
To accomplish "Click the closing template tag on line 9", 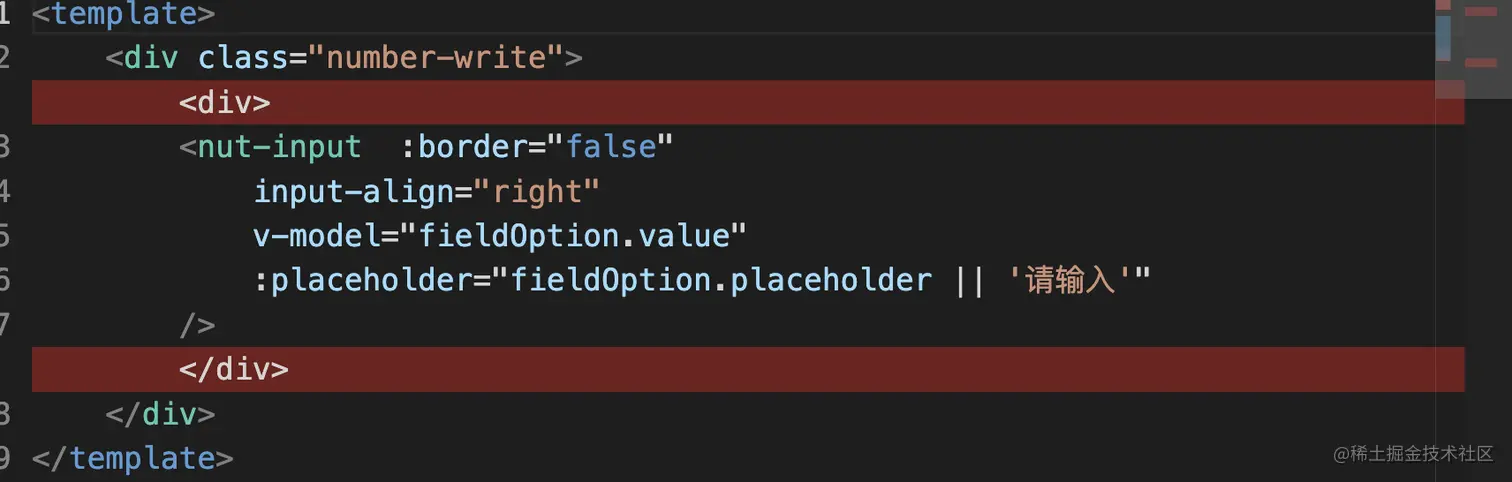I will point(132,458).
